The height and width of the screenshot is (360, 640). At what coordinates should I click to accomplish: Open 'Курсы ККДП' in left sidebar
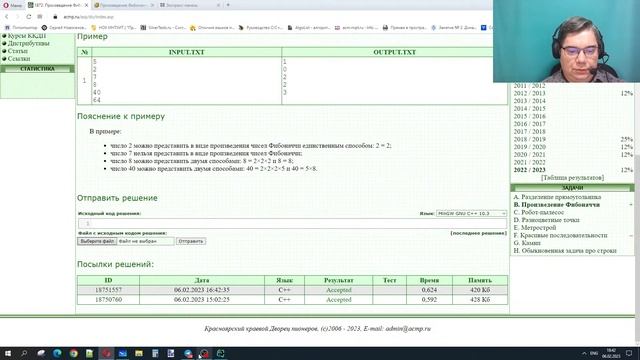pyautogui.click(x=27, y=36)
